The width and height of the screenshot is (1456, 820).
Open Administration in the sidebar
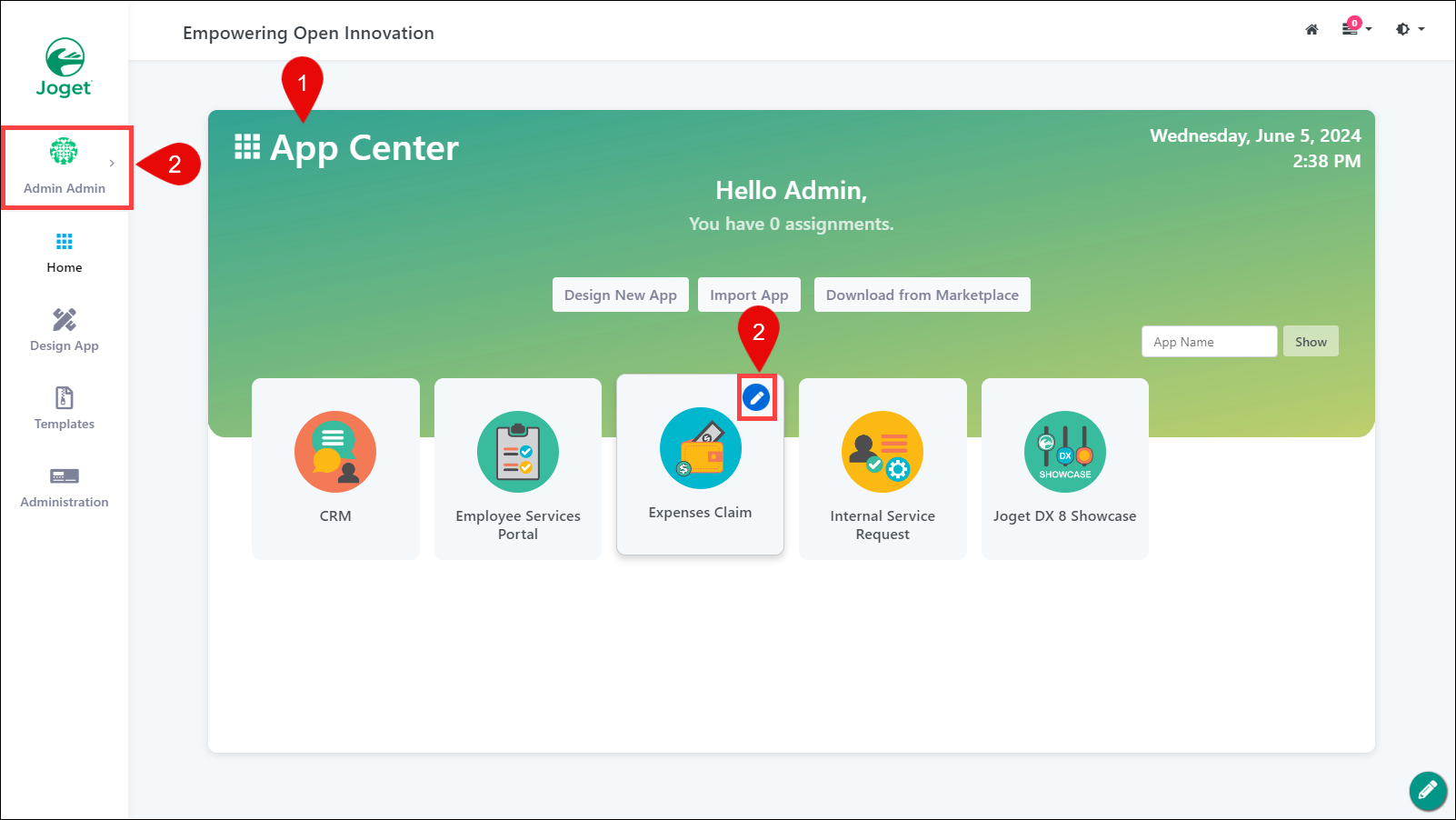click(x=65, y=487)
